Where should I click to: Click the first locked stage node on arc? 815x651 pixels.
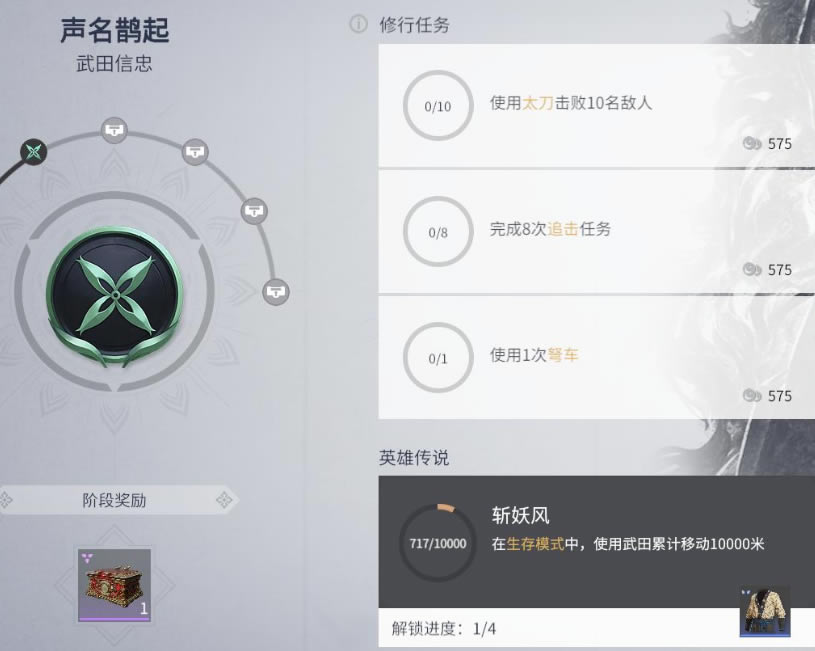(x=114, y=129)
